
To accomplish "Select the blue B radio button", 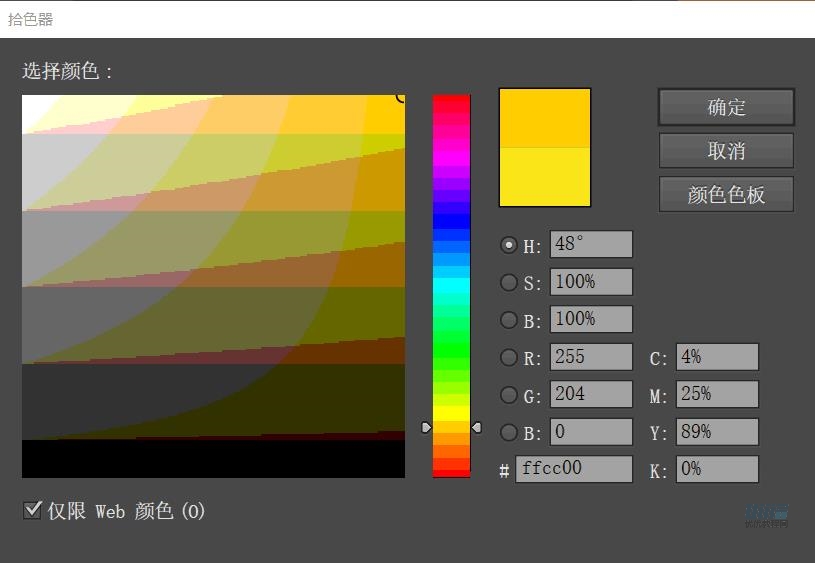I will 509,432.
